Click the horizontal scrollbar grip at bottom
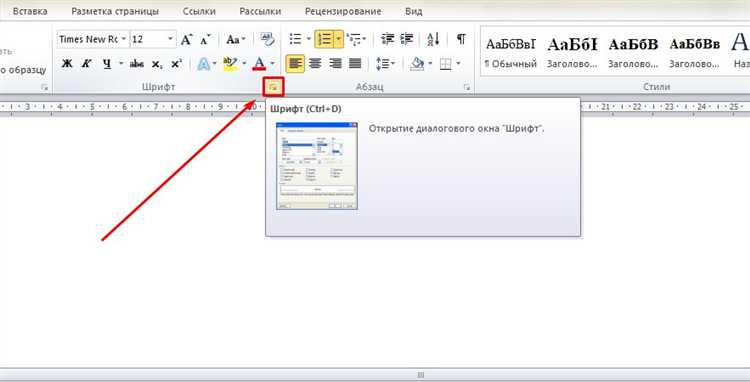750x382 pixels. coord(420,375)
